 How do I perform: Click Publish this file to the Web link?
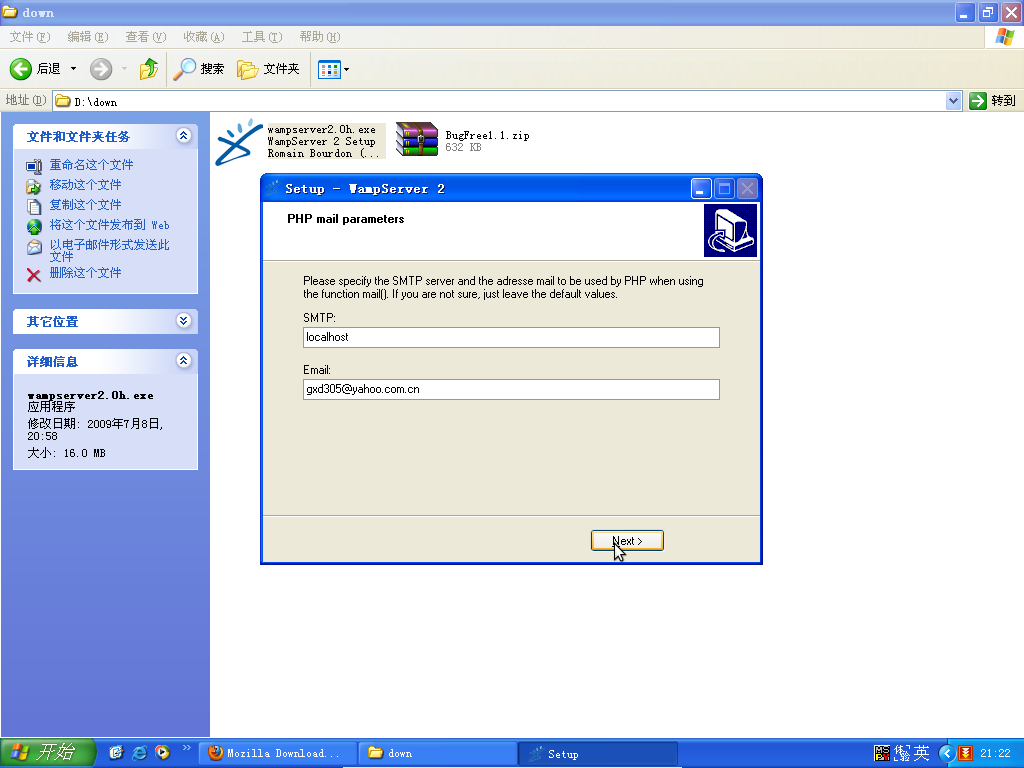point(110,225)
